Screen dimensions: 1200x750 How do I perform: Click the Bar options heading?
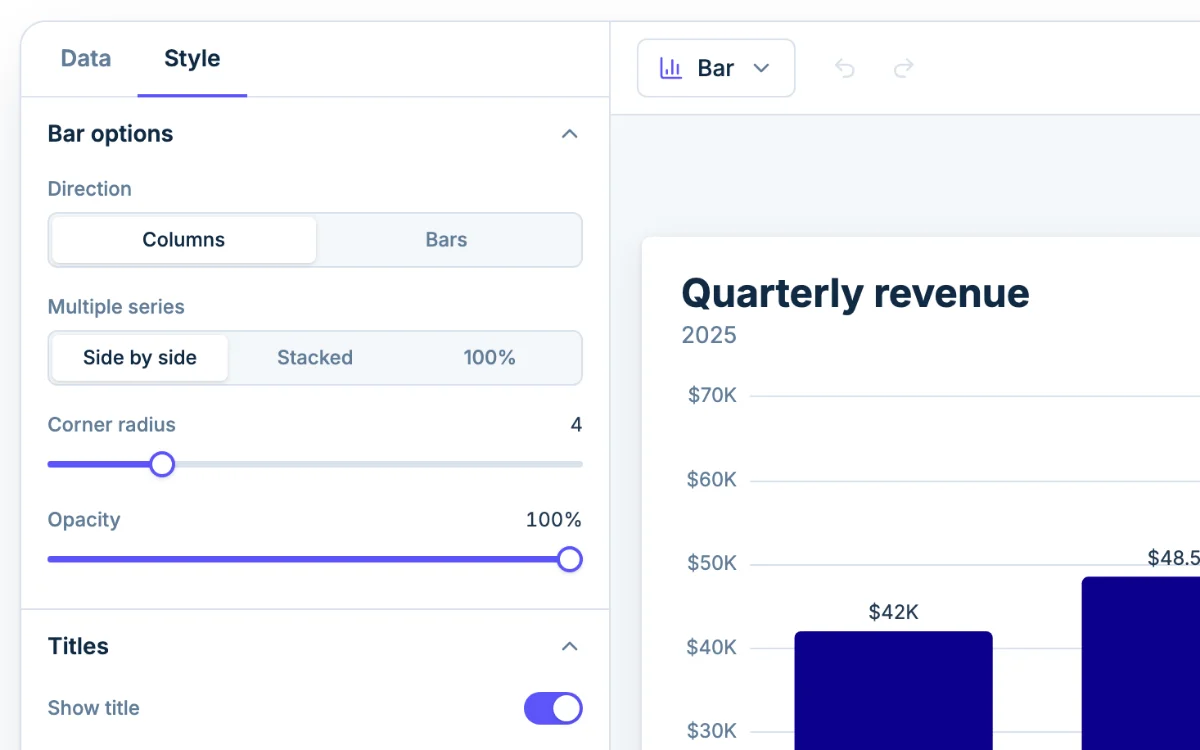tap(110, 134)
